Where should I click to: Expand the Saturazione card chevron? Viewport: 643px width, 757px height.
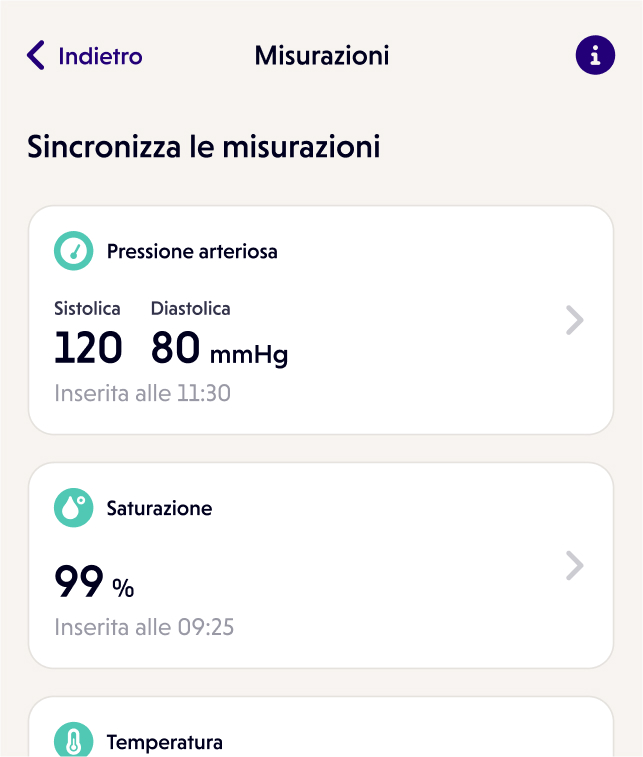(x=574, y=566)
